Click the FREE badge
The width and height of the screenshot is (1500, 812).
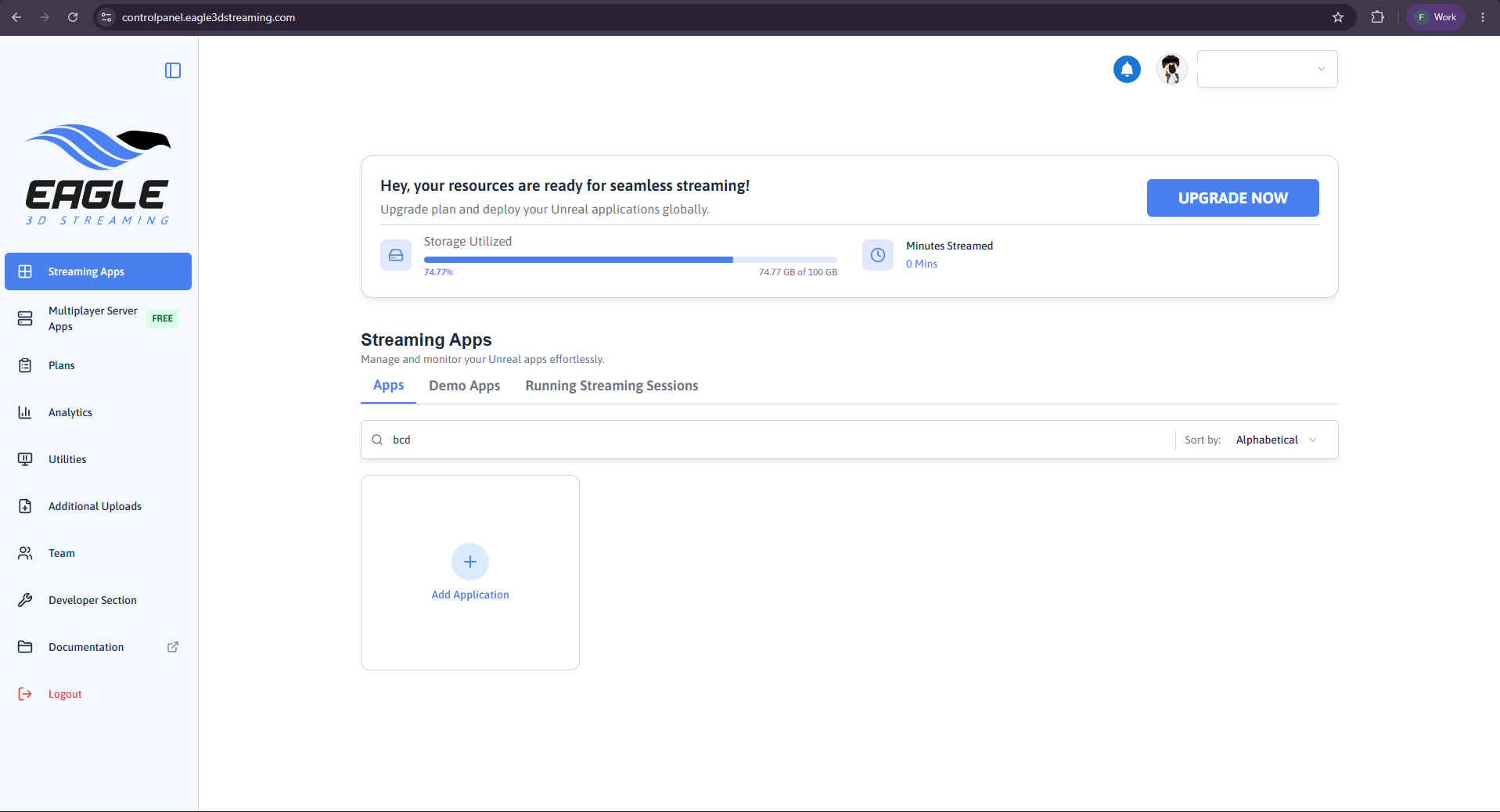click(163, 318)
